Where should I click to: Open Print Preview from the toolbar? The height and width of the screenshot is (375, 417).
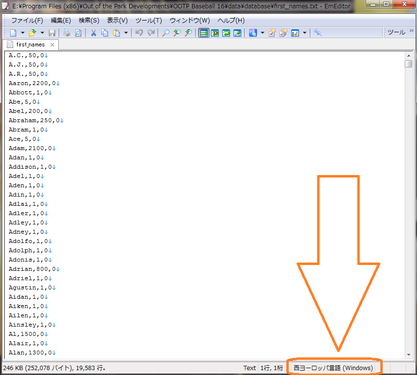point(78,33)
